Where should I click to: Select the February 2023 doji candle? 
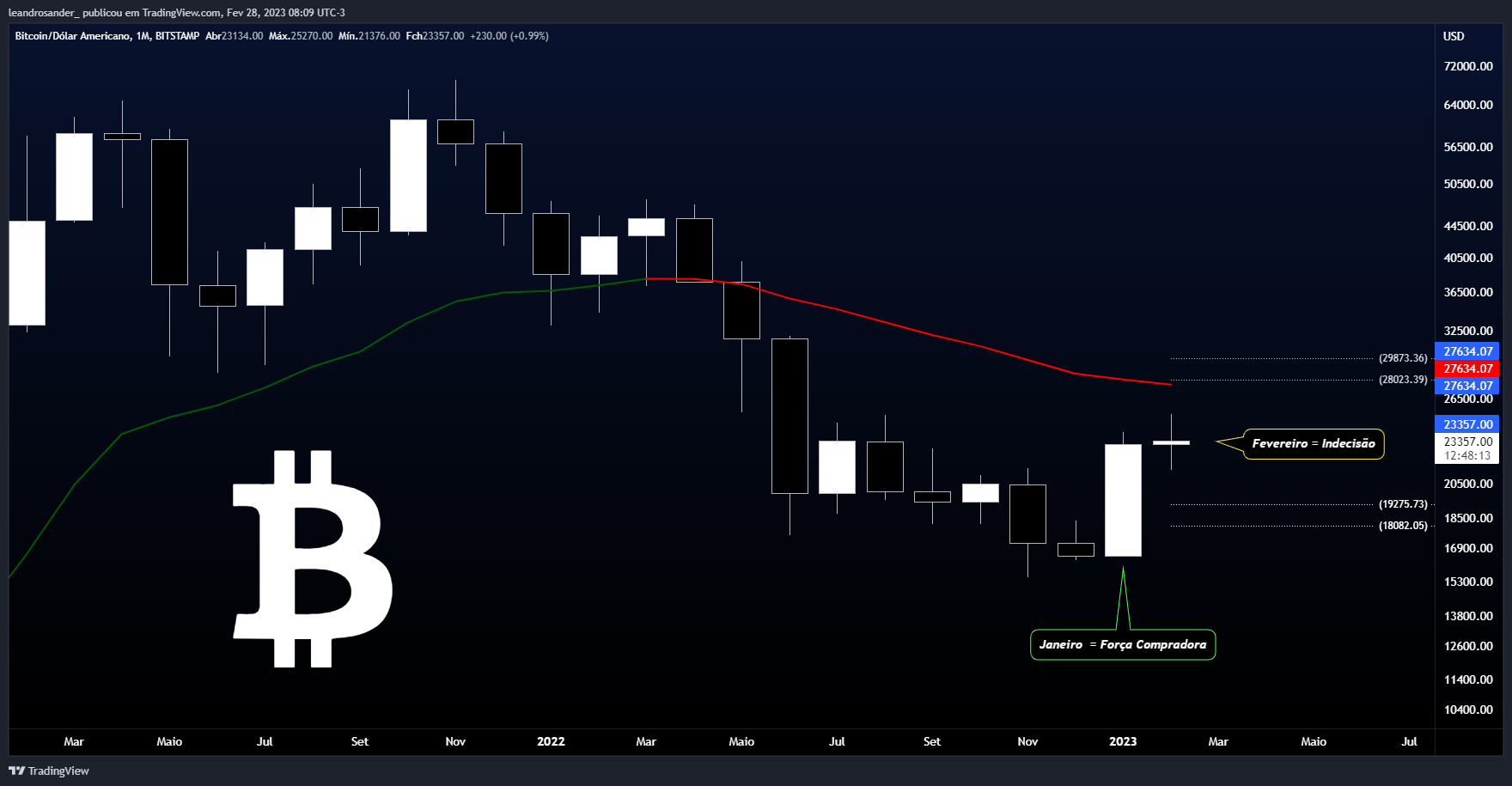pyautogui.click(x=1171, y=442)
